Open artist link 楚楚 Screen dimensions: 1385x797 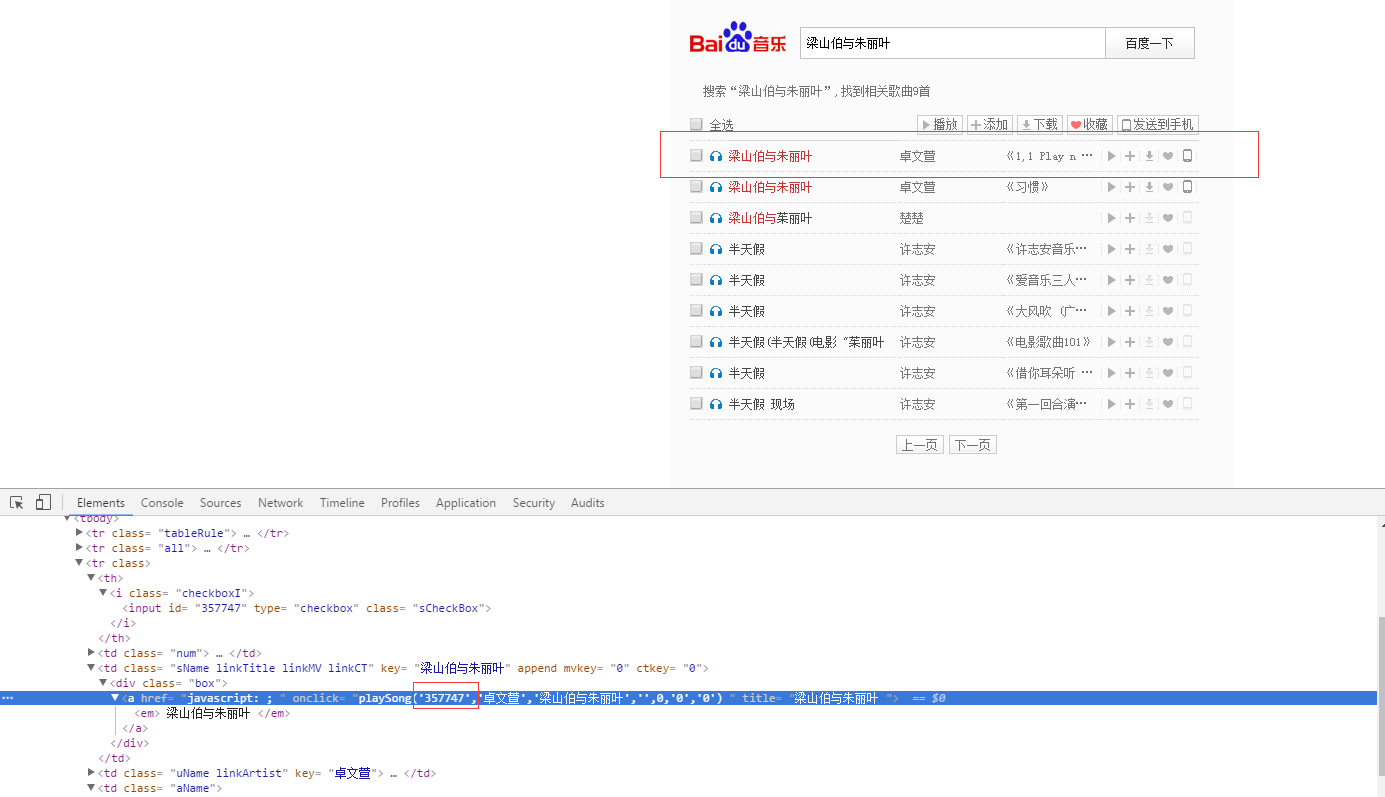pos(911,218)
